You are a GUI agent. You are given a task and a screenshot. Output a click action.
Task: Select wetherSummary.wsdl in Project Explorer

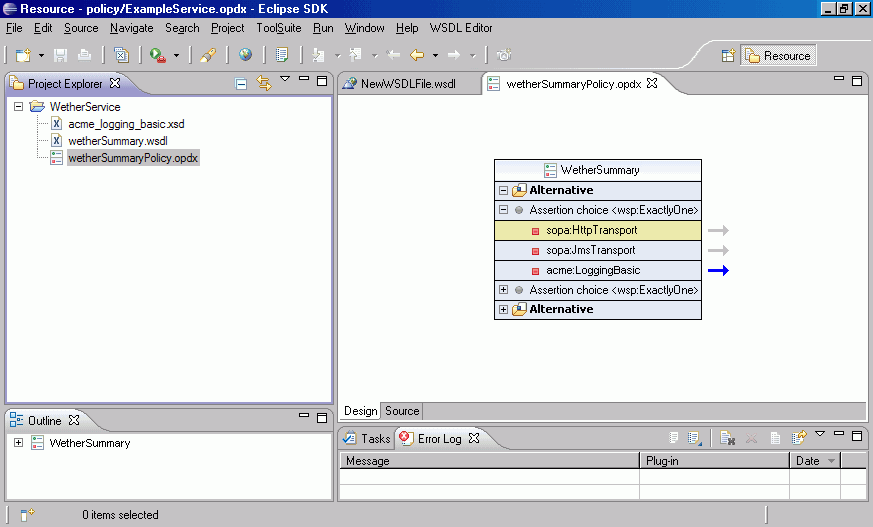(x=117, y=141)
